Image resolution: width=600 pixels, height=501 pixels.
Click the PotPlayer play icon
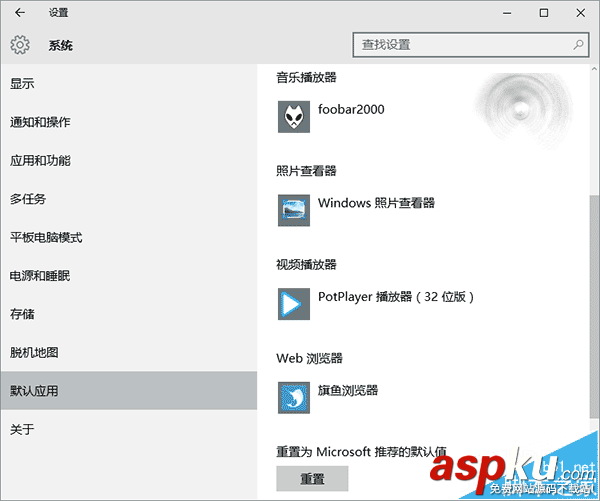[x=294, y=304]
